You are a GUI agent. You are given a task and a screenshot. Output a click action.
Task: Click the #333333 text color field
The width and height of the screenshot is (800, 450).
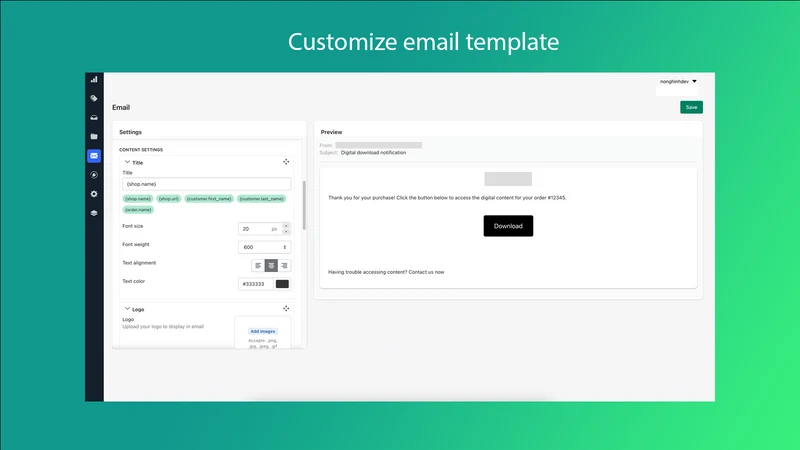pyautogui.click(x=256, y=284)
